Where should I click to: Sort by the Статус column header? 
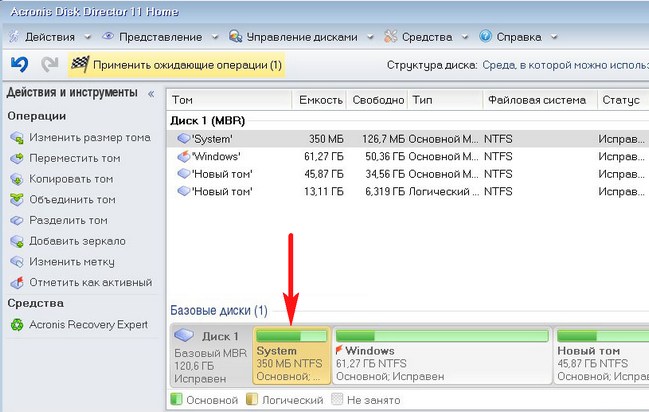623,100
